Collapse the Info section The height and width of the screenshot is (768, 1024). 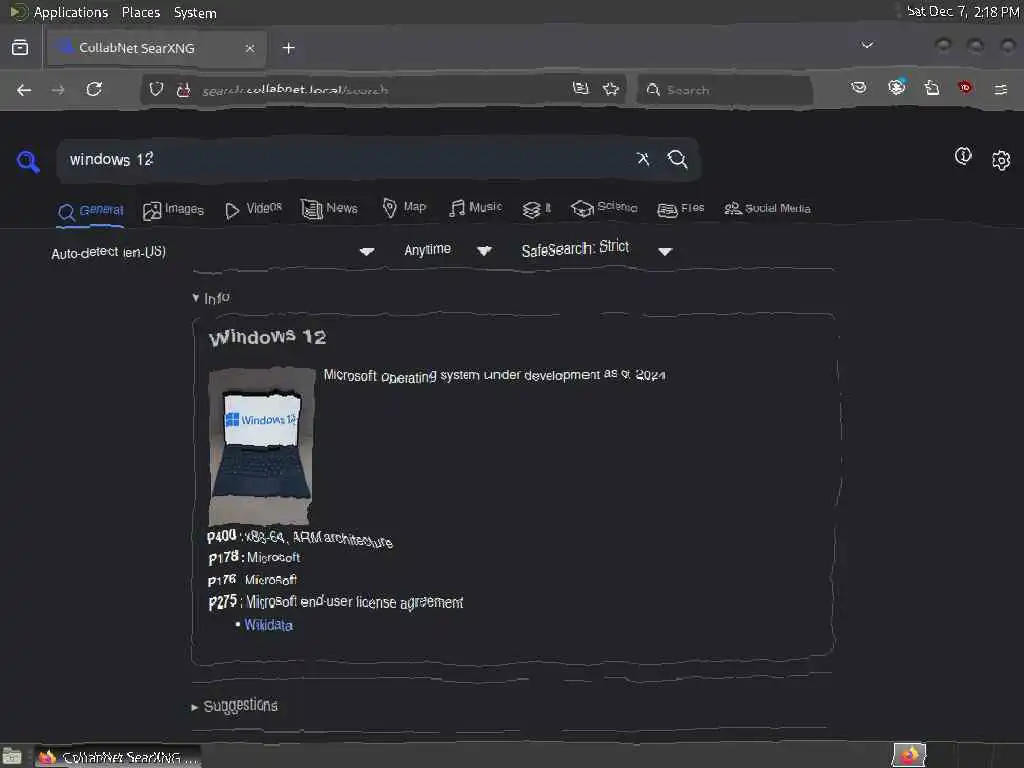211,298
